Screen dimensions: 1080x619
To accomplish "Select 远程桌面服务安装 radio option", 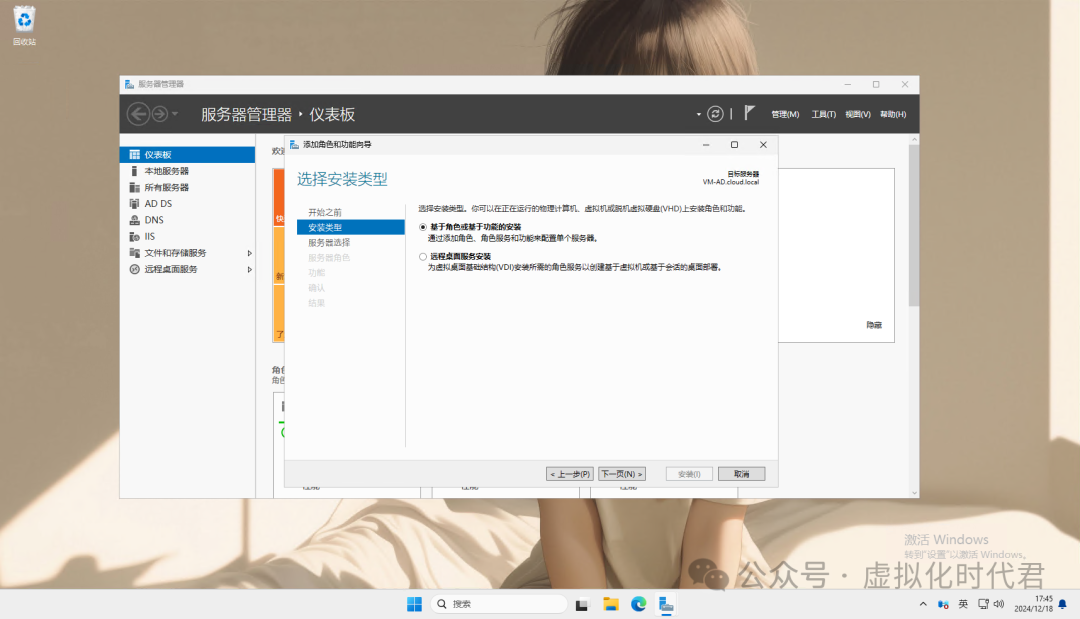I will (423, 257).
